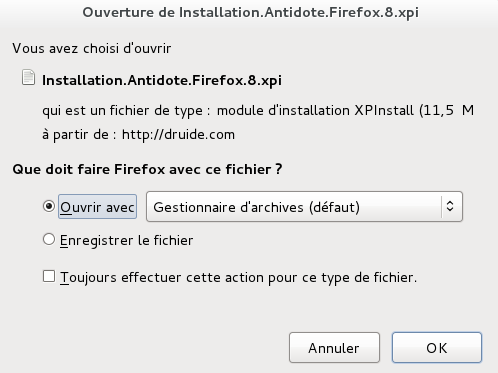Click the up-down arrows of the application combo box

tap(450, 206)
